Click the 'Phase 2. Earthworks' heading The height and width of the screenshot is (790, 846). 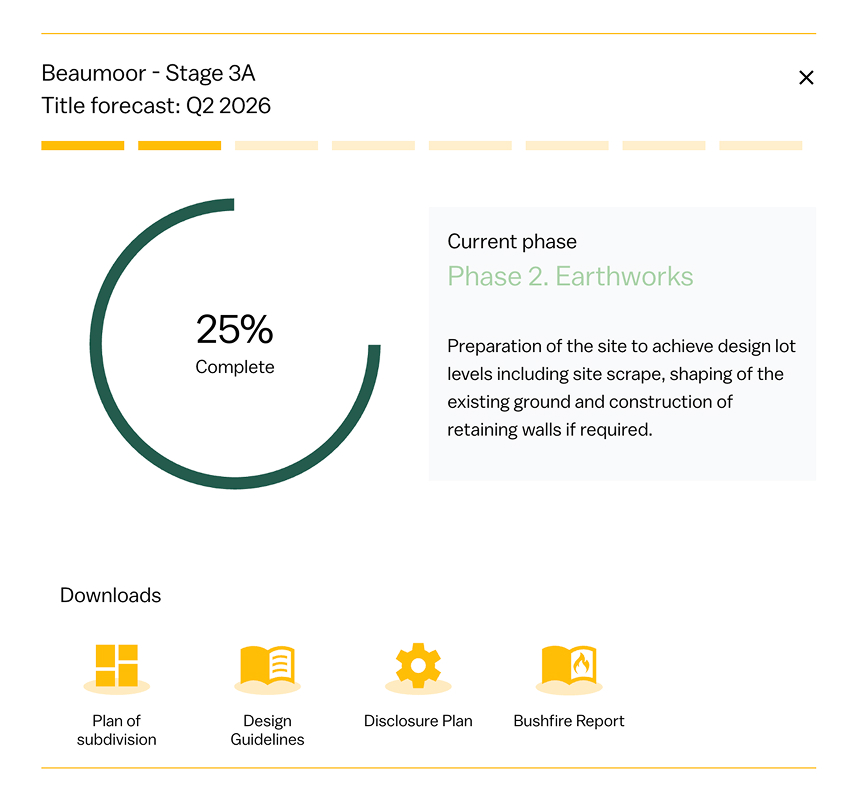click(x=570, y=277)
